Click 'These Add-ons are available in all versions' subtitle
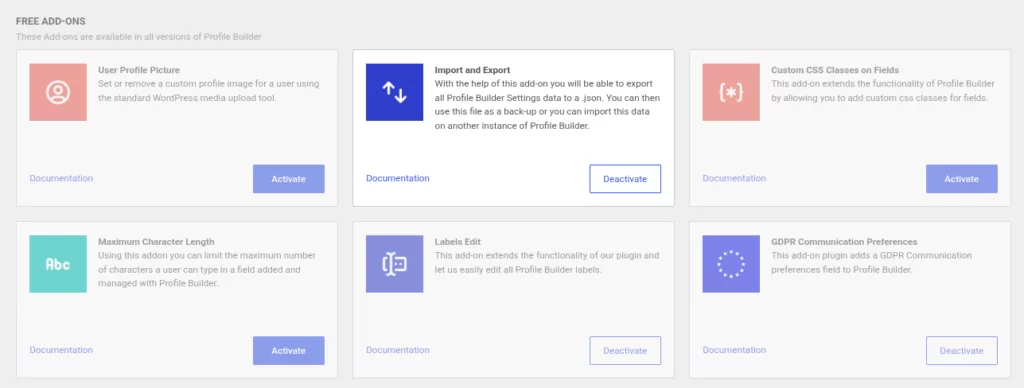The image size is (1024, 388). click(139, 37)
